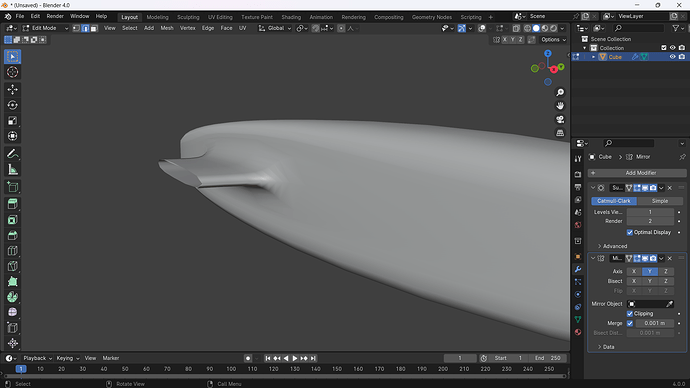
Task: Toggle Optimal Display checkbox
Action: click(x=630, y=232)
